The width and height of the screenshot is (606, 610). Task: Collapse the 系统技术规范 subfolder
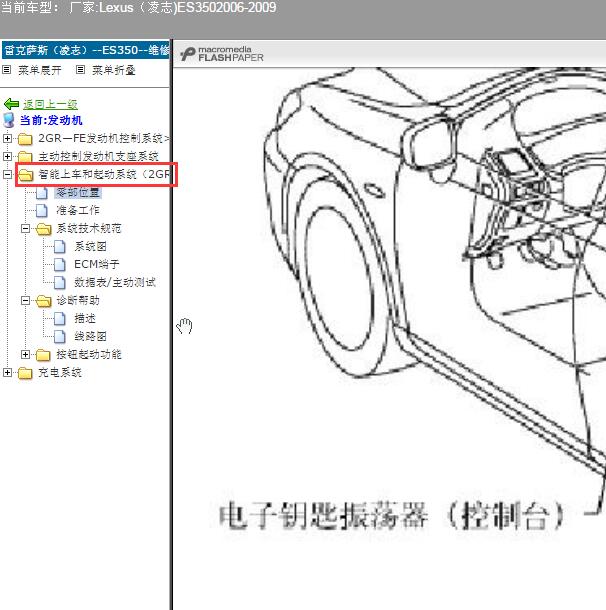click(x=25, y=228)
